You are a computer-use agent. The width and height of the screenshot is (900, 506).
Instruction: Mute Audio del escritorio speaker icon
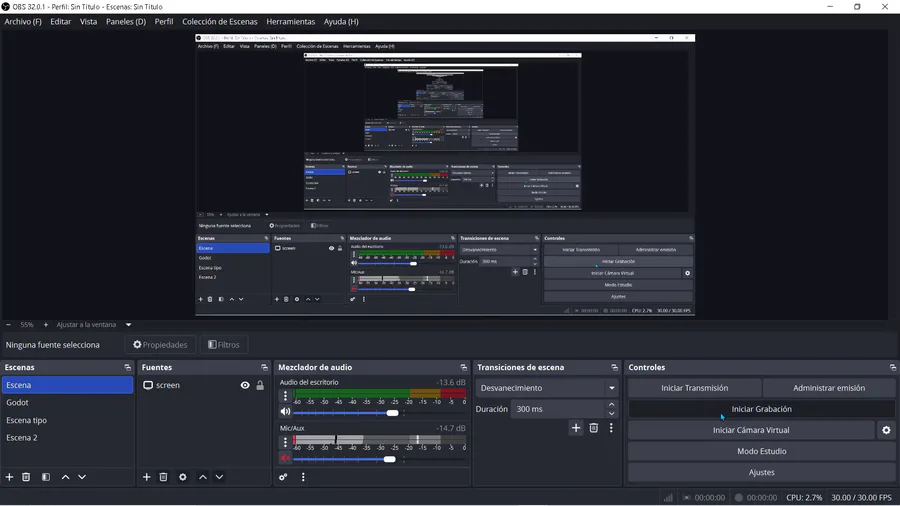pos(285,411)
